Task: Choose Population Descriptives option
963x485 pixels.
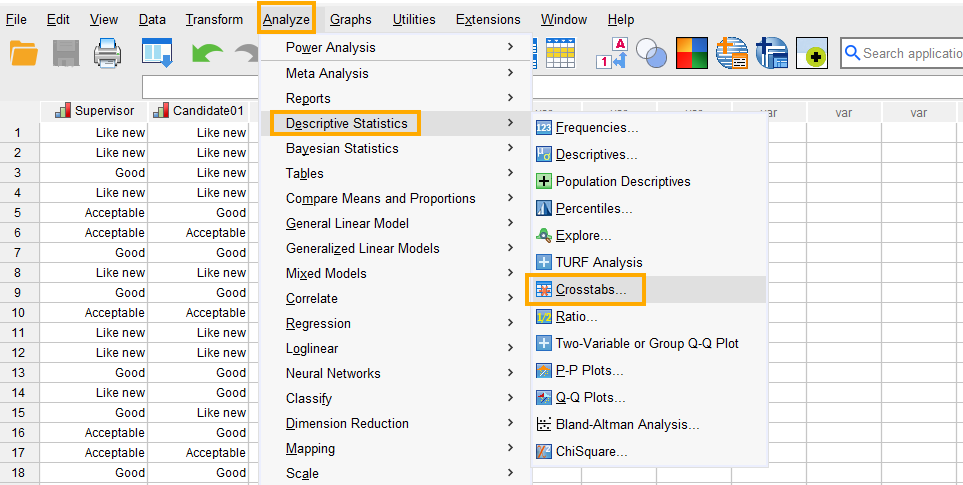Action: [649, 182]
